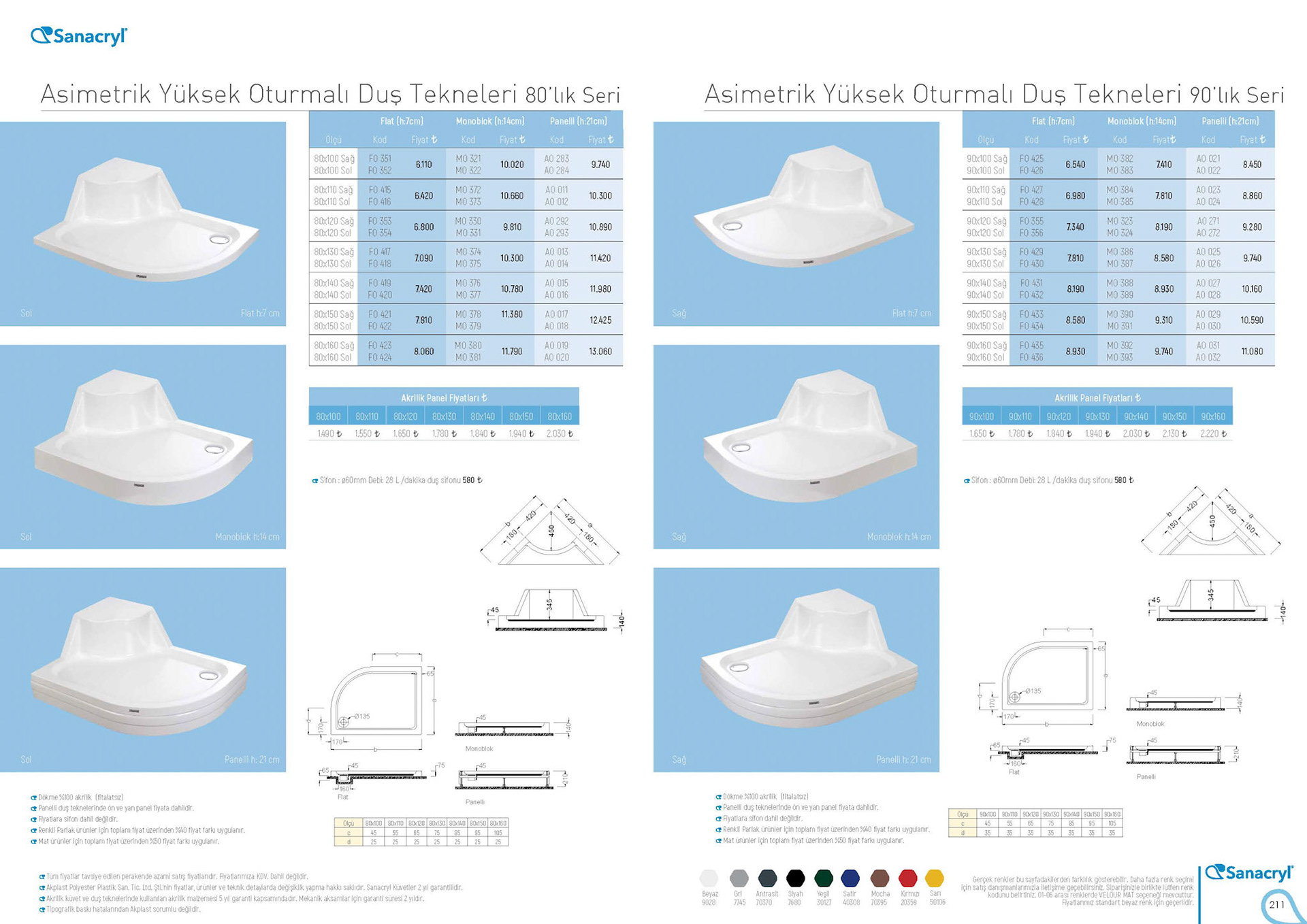This screenshot has height=924, width=1307.
Task: Click the Sanacryl logo at bottom right
Action: 1248,873
